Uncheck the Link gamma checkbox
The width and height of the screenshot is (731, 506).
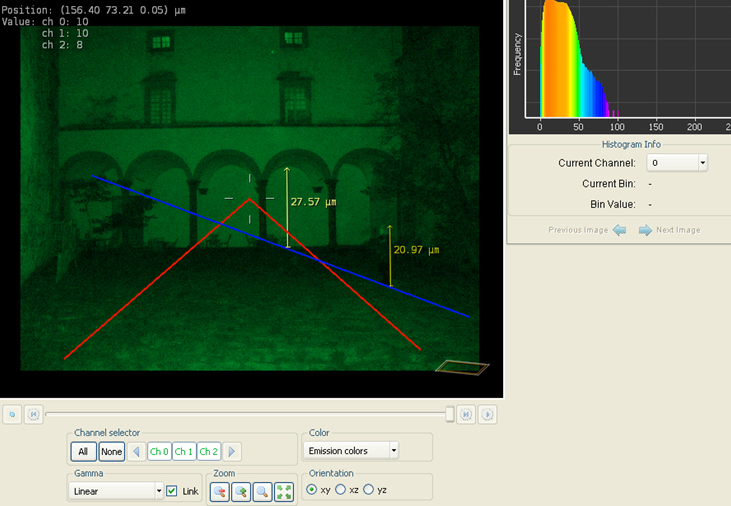coord(172,491)
